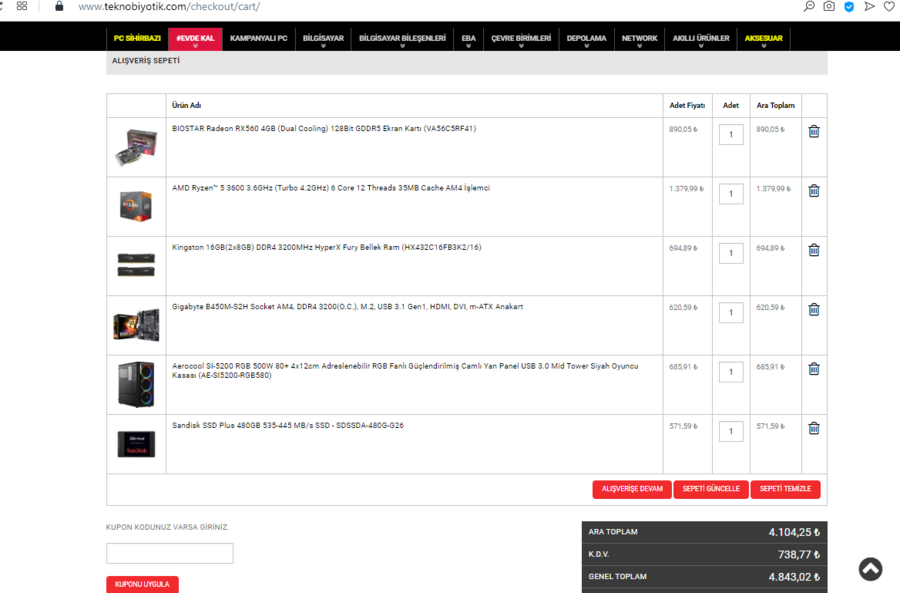This screenshot has height=593, width=900.
Task: Click the Ara Toplam column header
Action: [x=775, y=106]
